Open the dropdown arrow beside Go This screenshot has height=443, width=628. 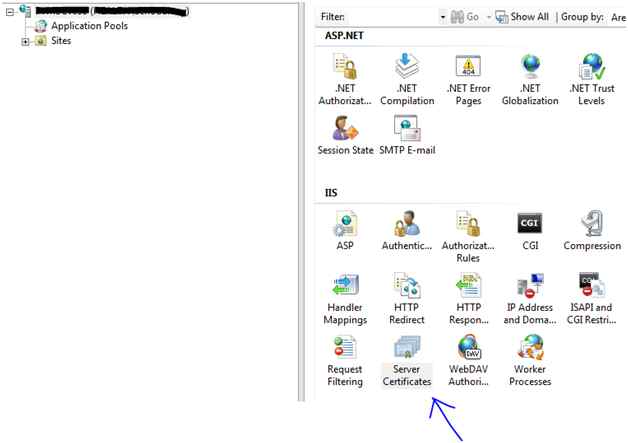click(488, 17)
